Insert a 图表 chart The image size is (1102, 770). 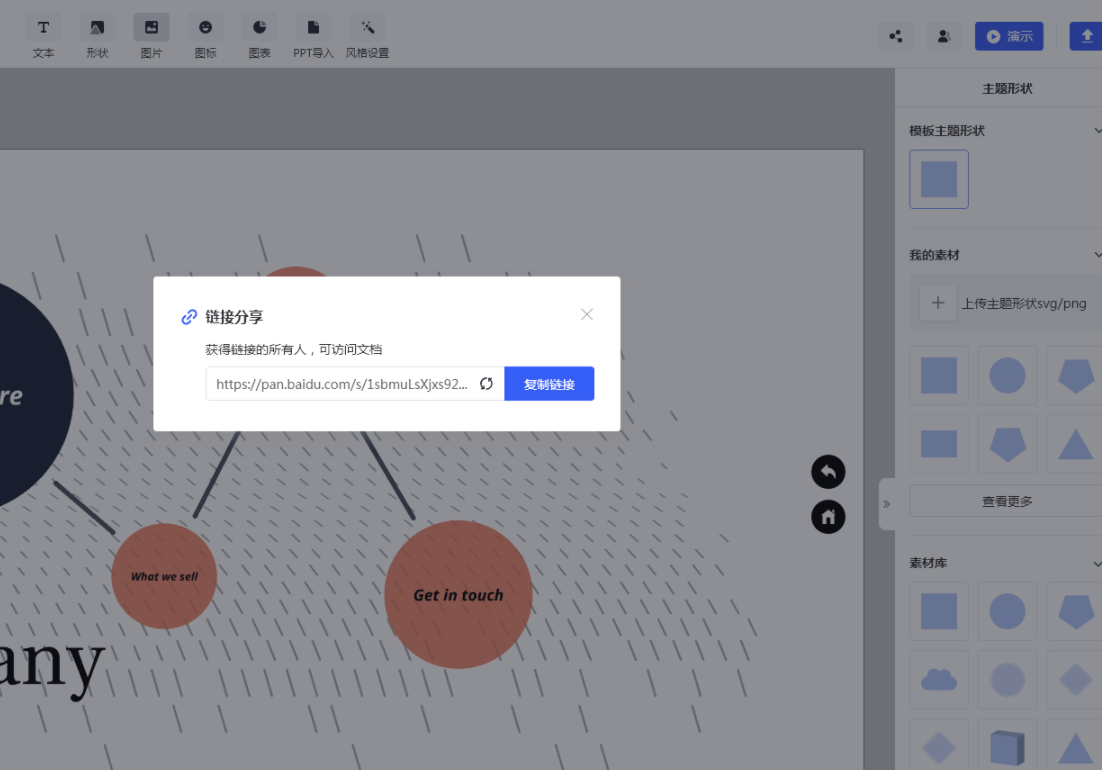(x=259, y=37)
